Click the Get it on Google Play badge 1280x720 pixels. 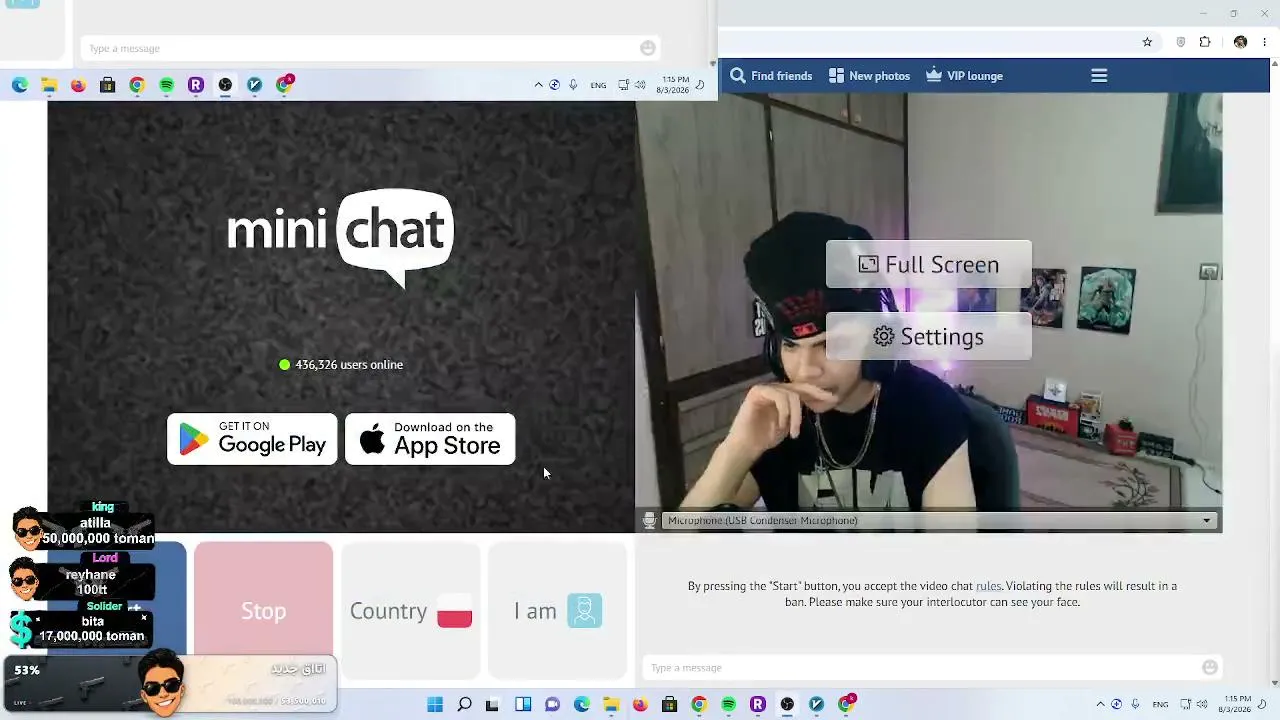click(252, 439)
